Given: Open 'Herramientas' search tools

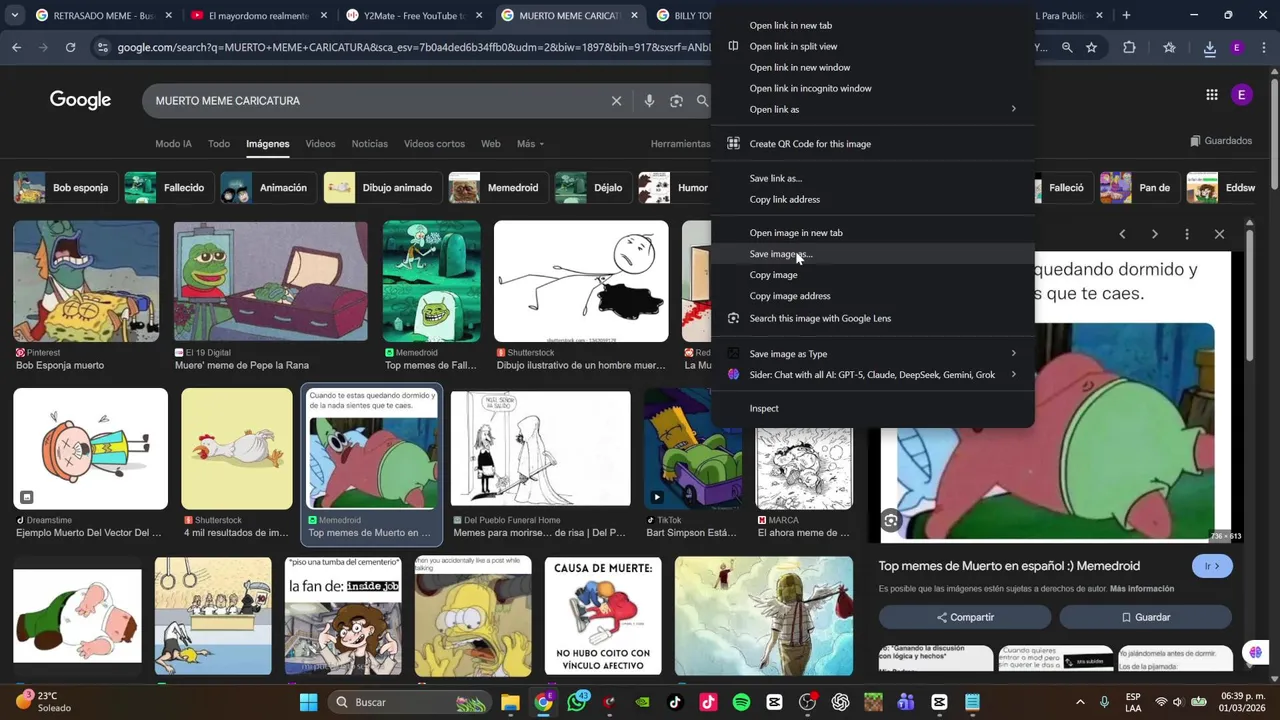Looking at the screenshot, I should [680, 144].
